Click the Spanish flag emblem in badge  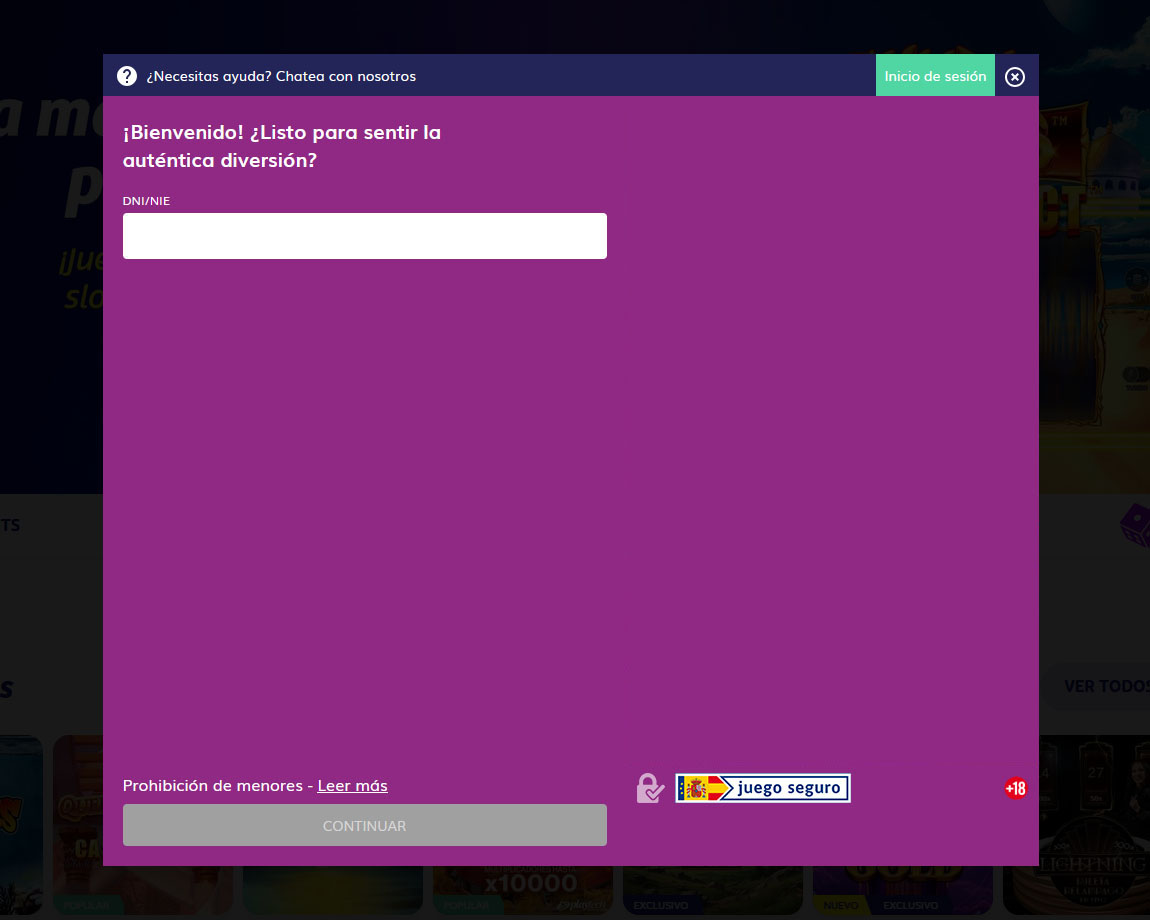[694, 788]
